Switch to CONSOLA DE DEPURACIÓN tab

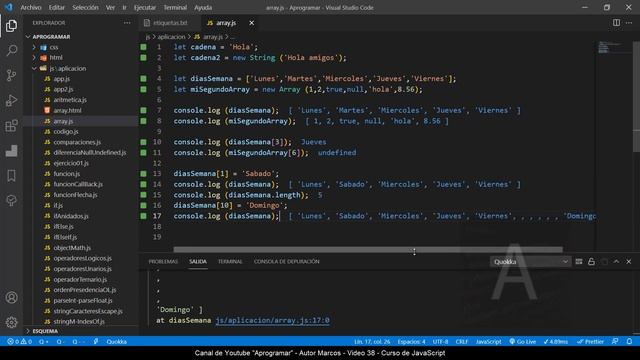[287, 262]
